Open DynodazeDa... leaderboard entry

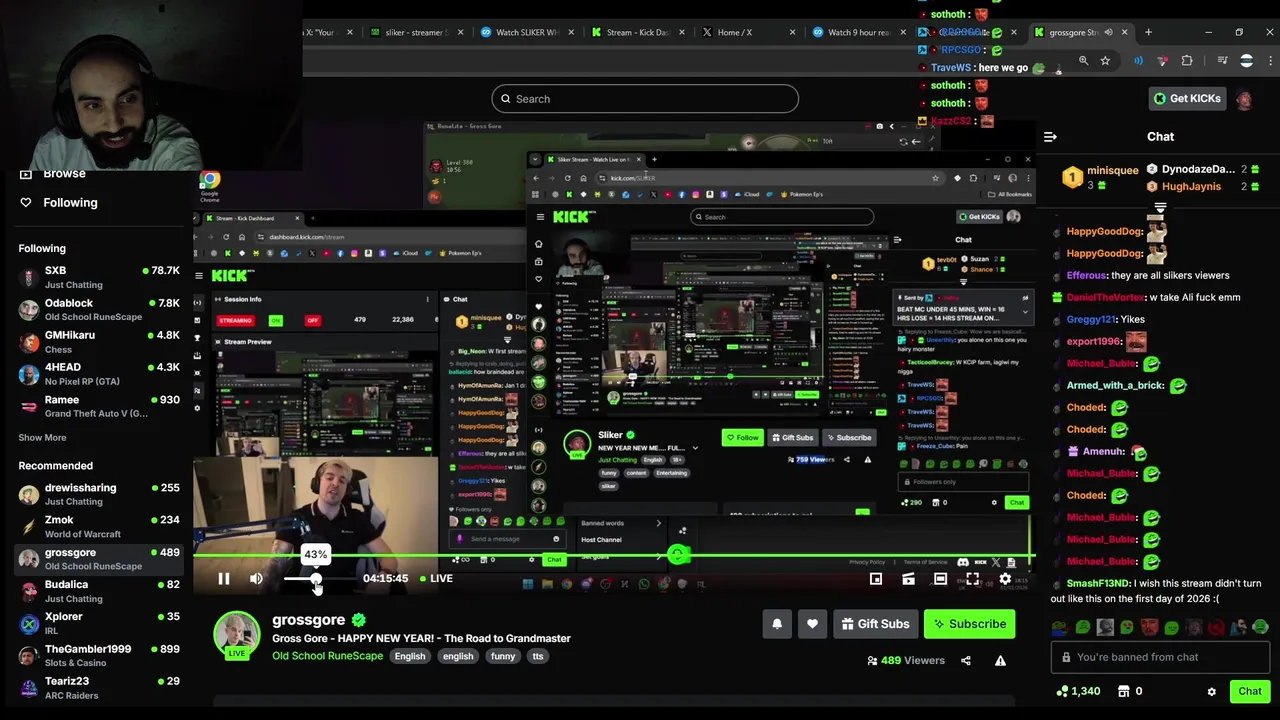point(1203,170)
